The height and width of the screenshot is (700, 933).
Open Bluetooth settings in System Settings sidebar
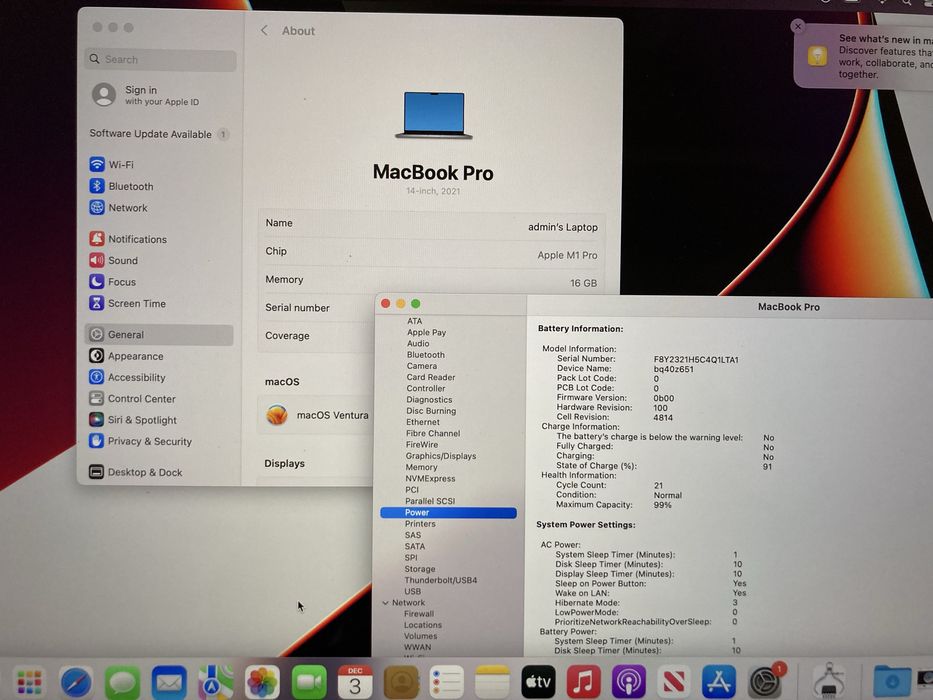pos(121,186)
